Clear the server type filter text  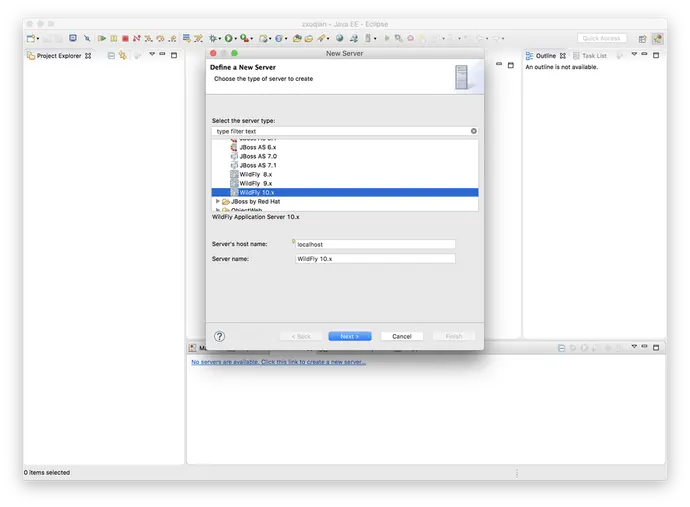point(473,131)
